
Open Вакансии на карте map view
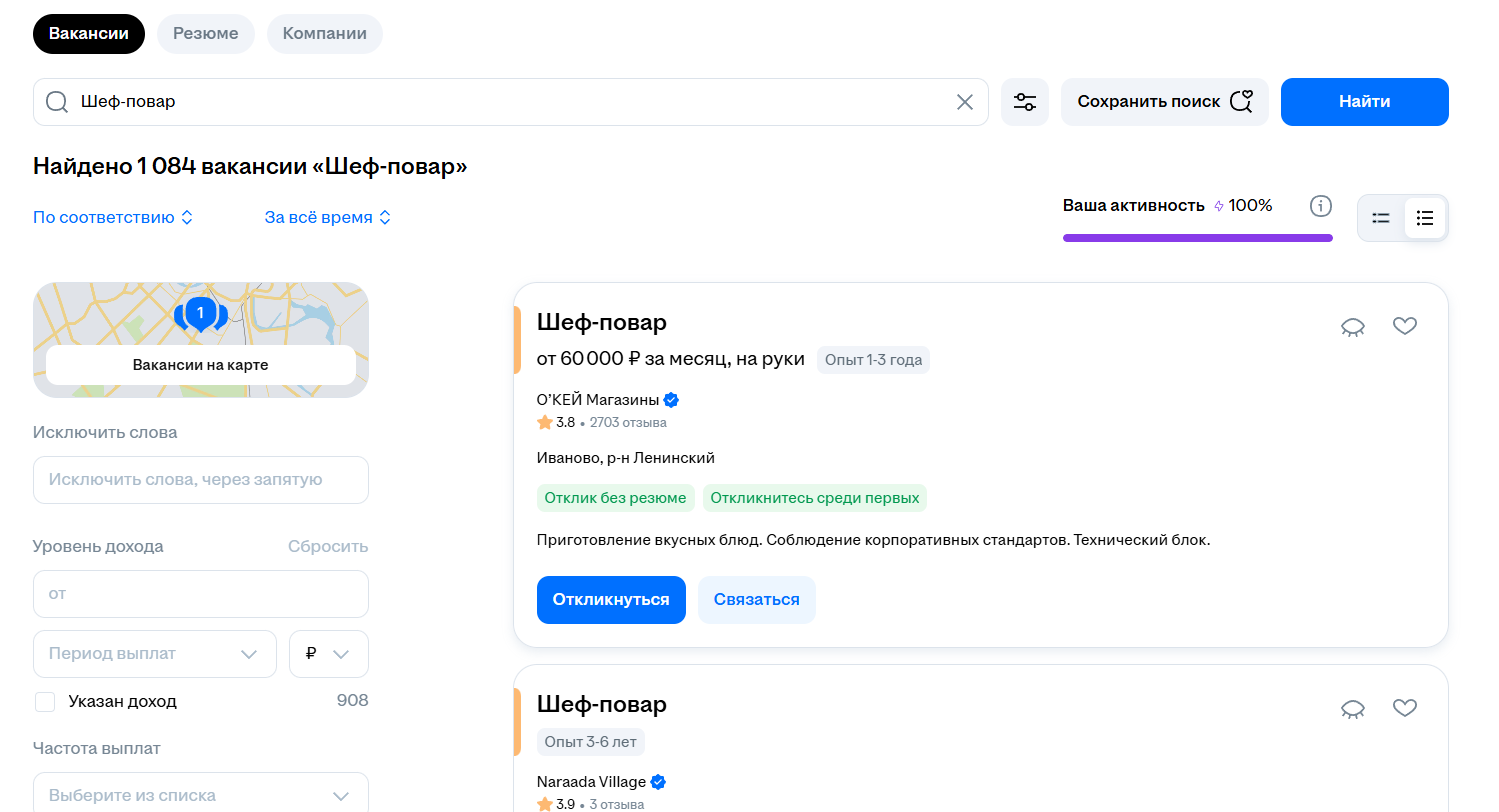click(x=201, y=365)
